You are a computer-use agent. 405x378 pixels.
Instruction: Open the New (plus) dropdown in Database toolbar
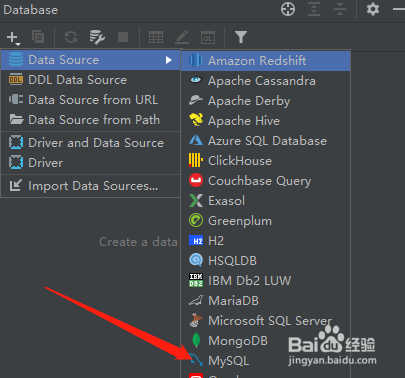13,37
